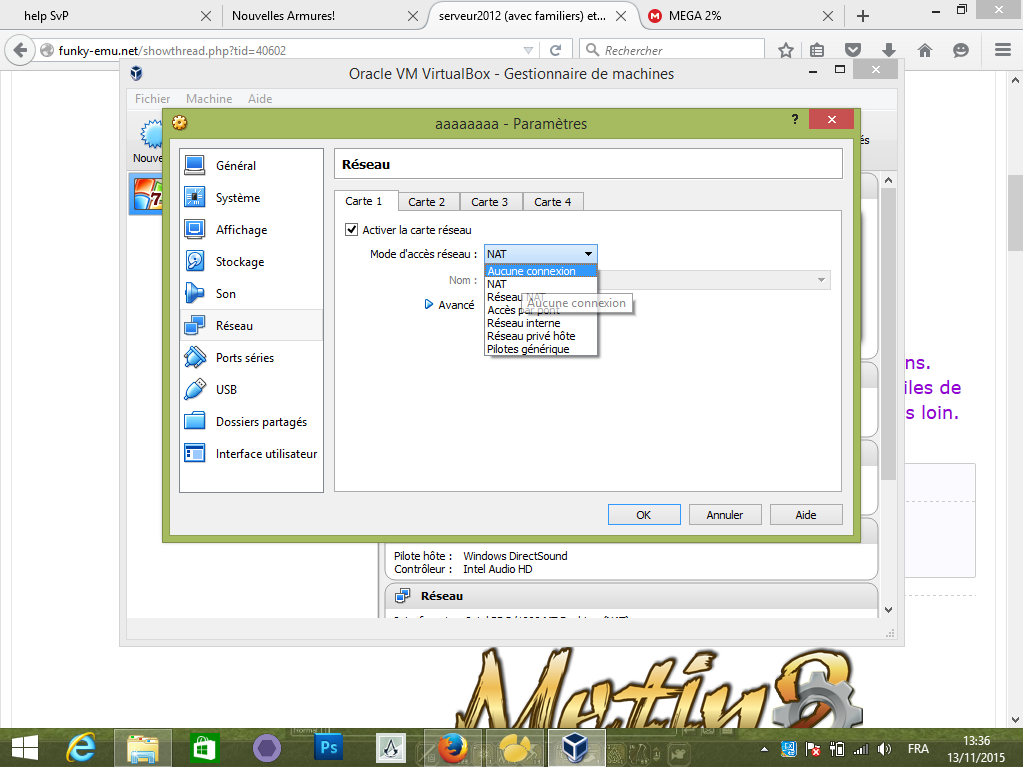Open the taskbar volume icon
This screenshot has height=767, width=1023.
885,749
